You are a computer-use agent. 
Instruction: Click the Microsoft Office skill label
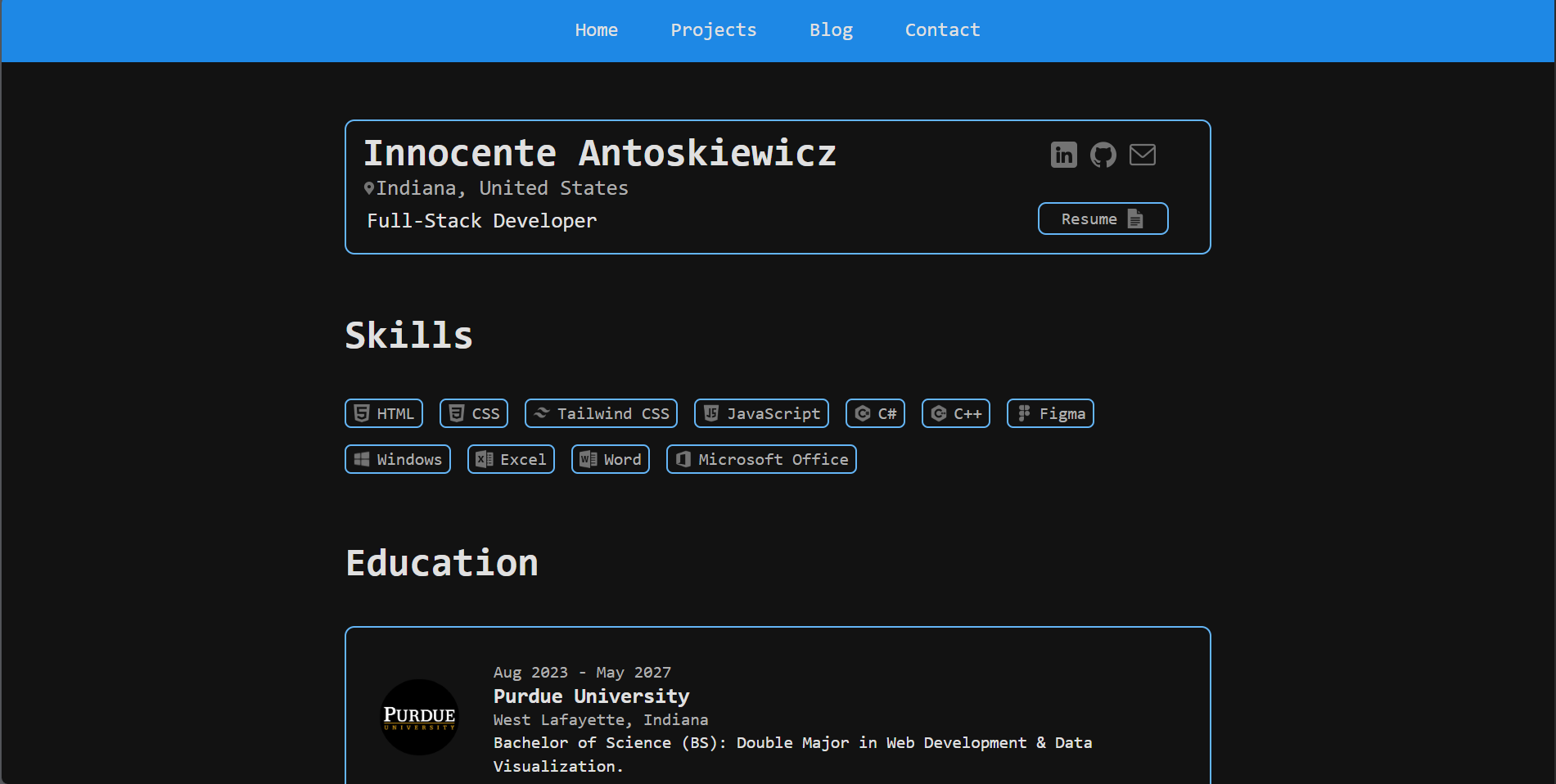click(773, 460)
